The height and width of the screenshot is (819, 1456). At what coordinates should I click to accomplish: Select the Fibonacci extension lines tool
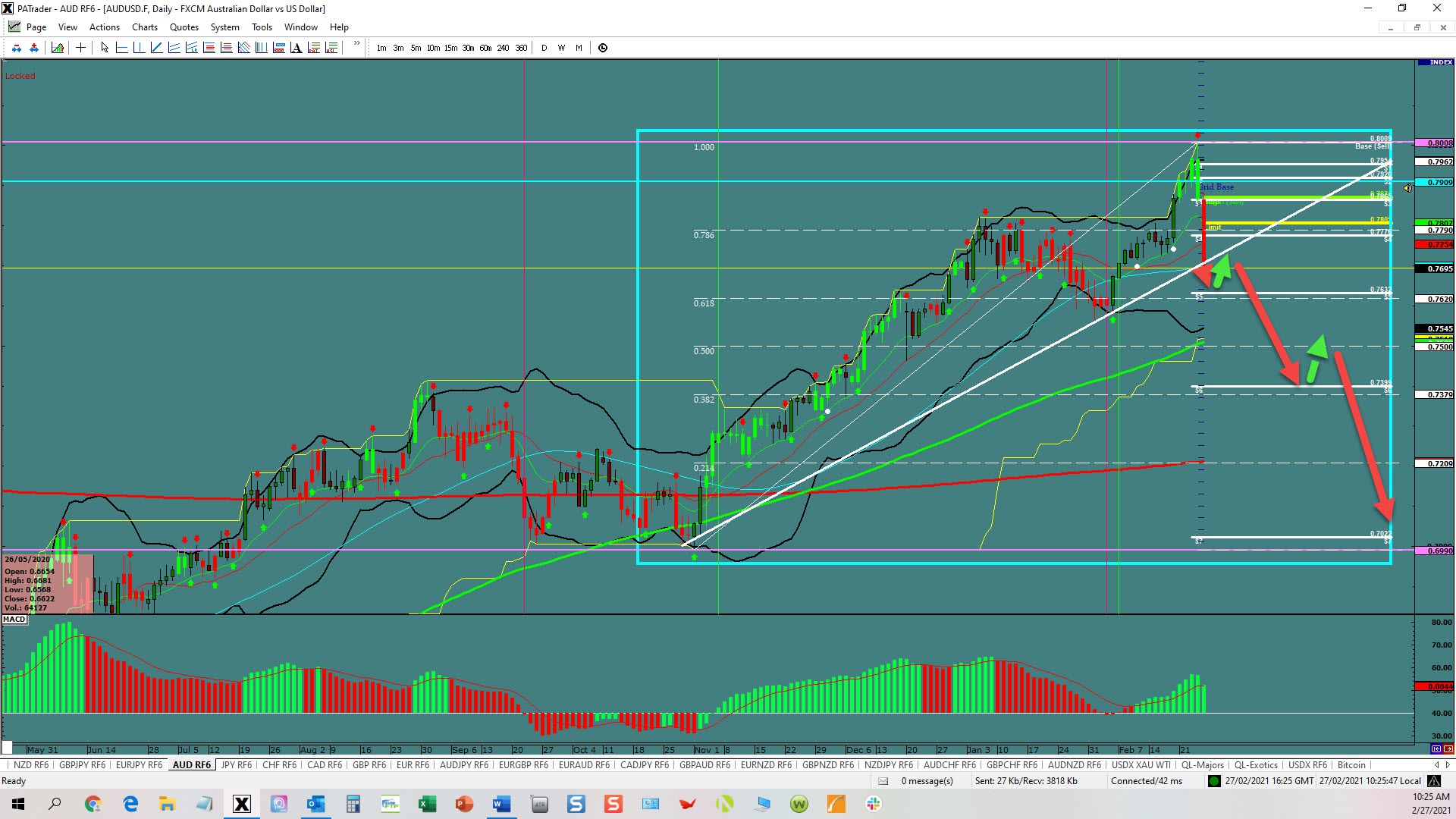coord(226,48)
